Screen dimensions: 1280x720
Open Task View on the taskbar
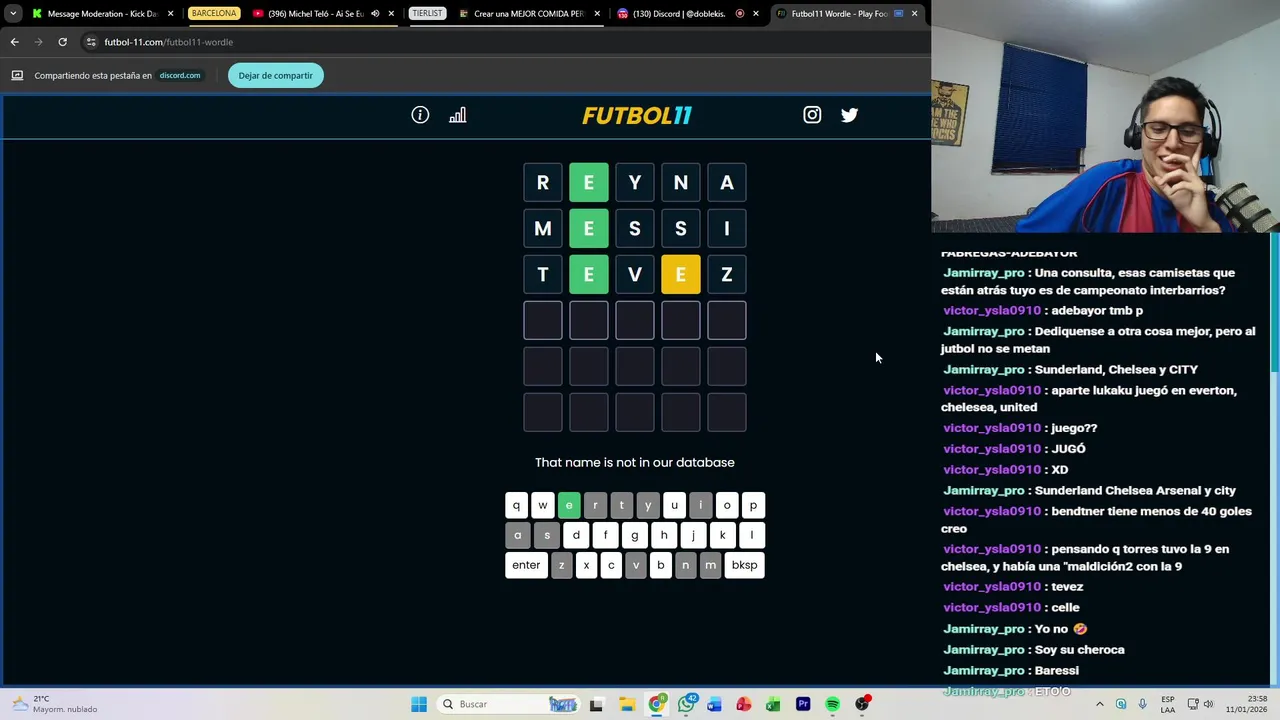596,704
